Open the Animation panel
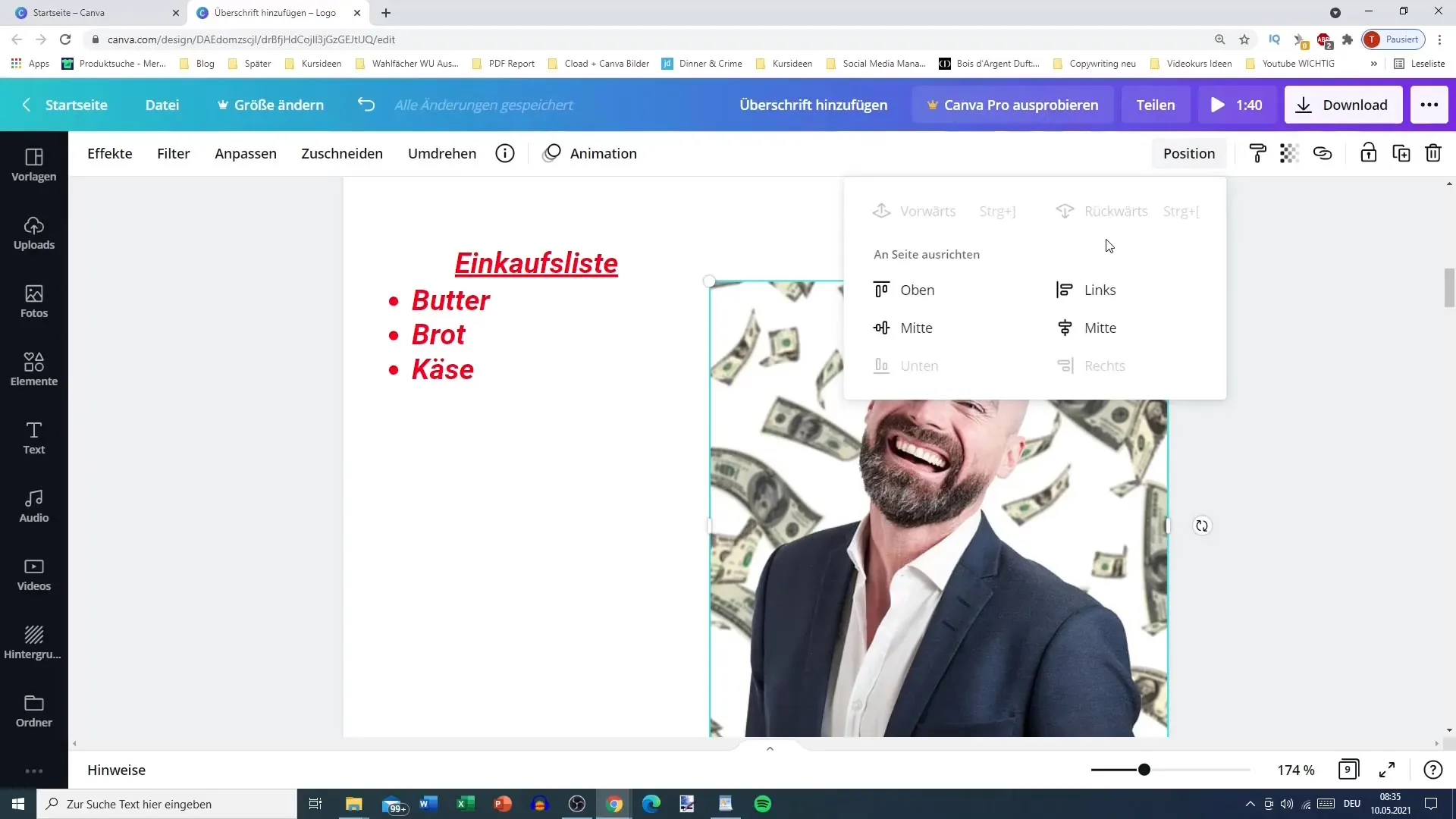This screenshot has height=819, width=1456. click(x=603, y=153)
